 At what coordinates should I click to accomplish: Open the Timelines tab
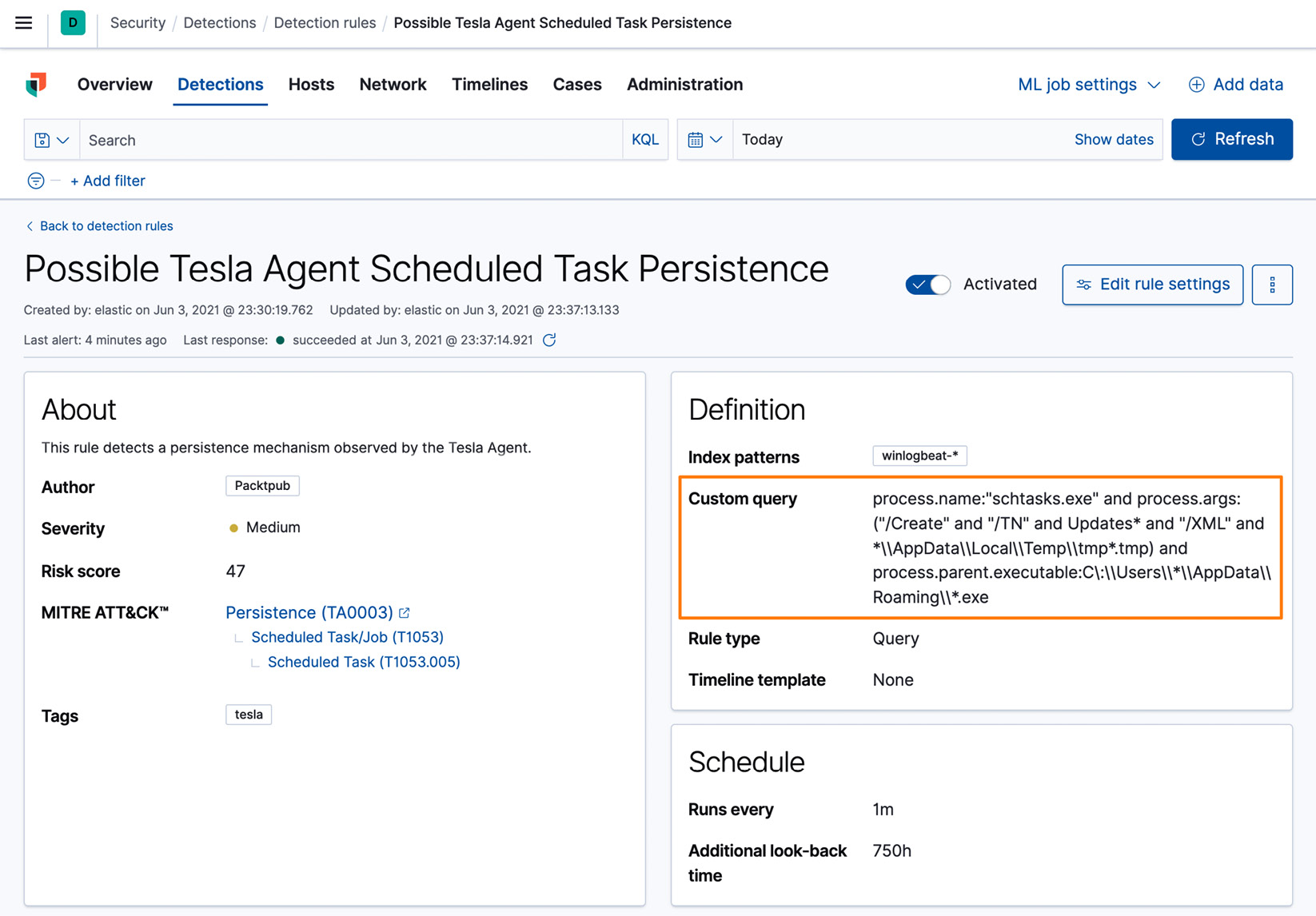point(489,85)
